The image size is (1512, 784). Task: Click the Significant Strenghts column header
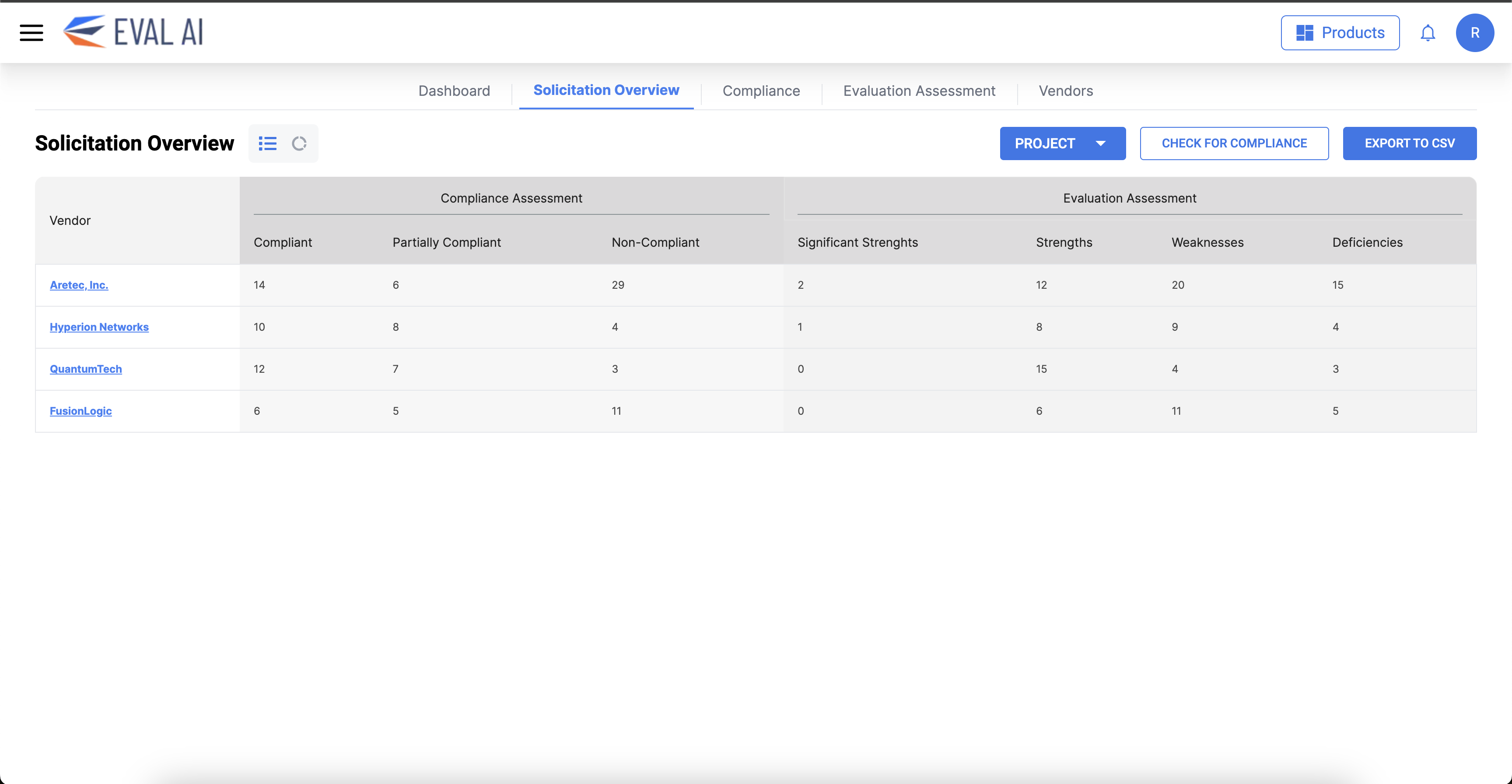point(857,242)
